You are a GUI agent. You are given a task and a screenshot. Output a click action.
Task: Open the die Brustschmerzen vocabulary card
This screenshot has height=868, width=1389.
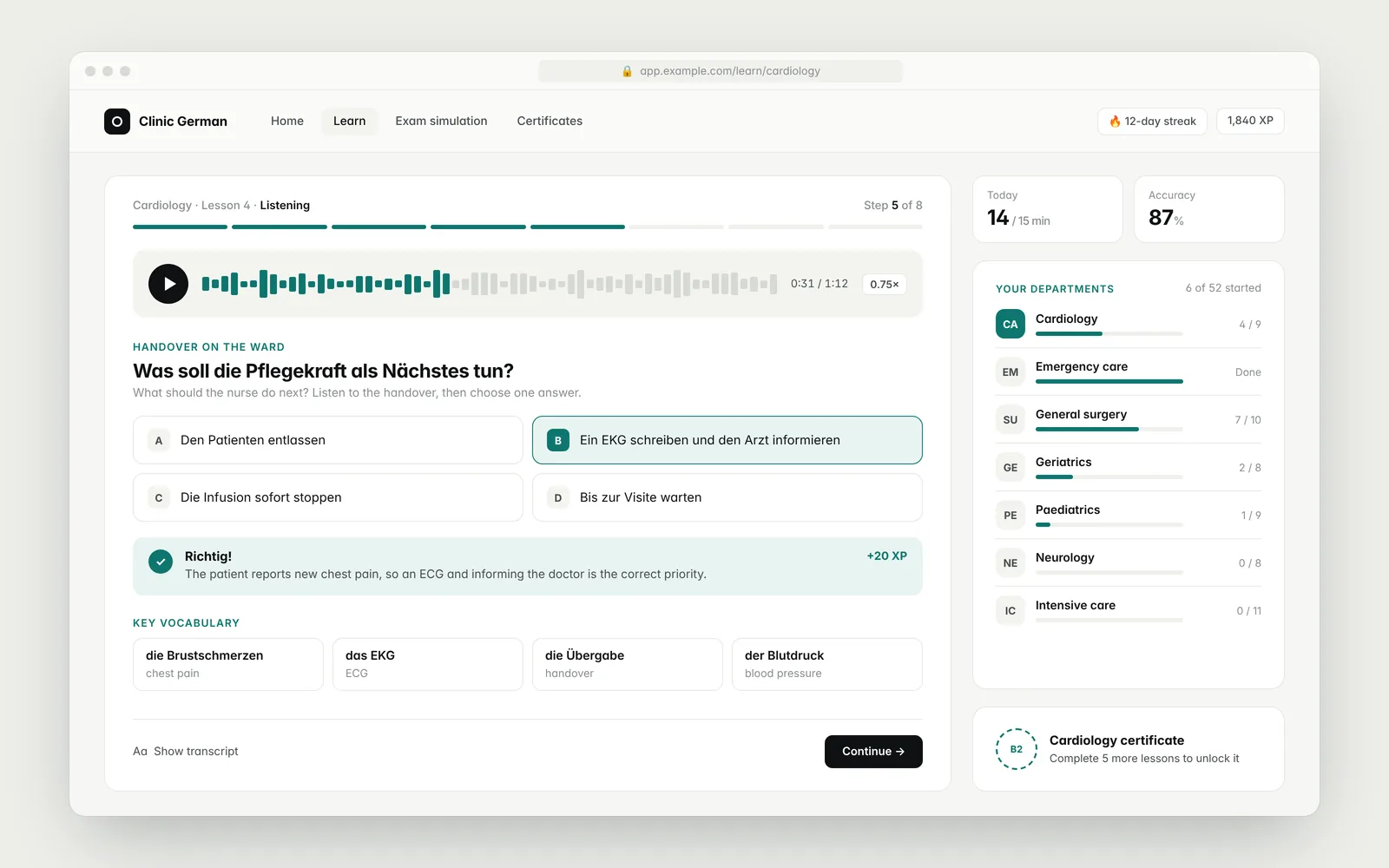click(x=228, y=664)
